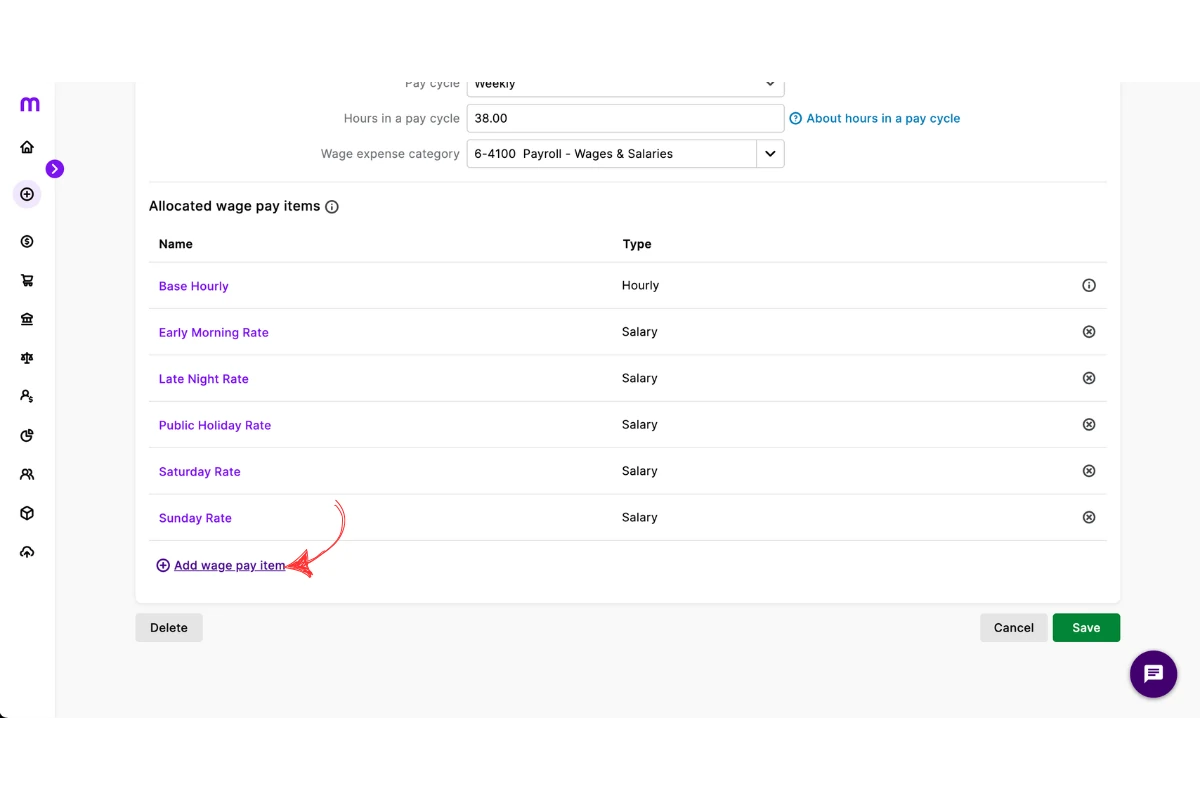Screen dimensions: 1200x800
Task: Click the Salary type of Early Morning Rate
Action: pos(639,332)
